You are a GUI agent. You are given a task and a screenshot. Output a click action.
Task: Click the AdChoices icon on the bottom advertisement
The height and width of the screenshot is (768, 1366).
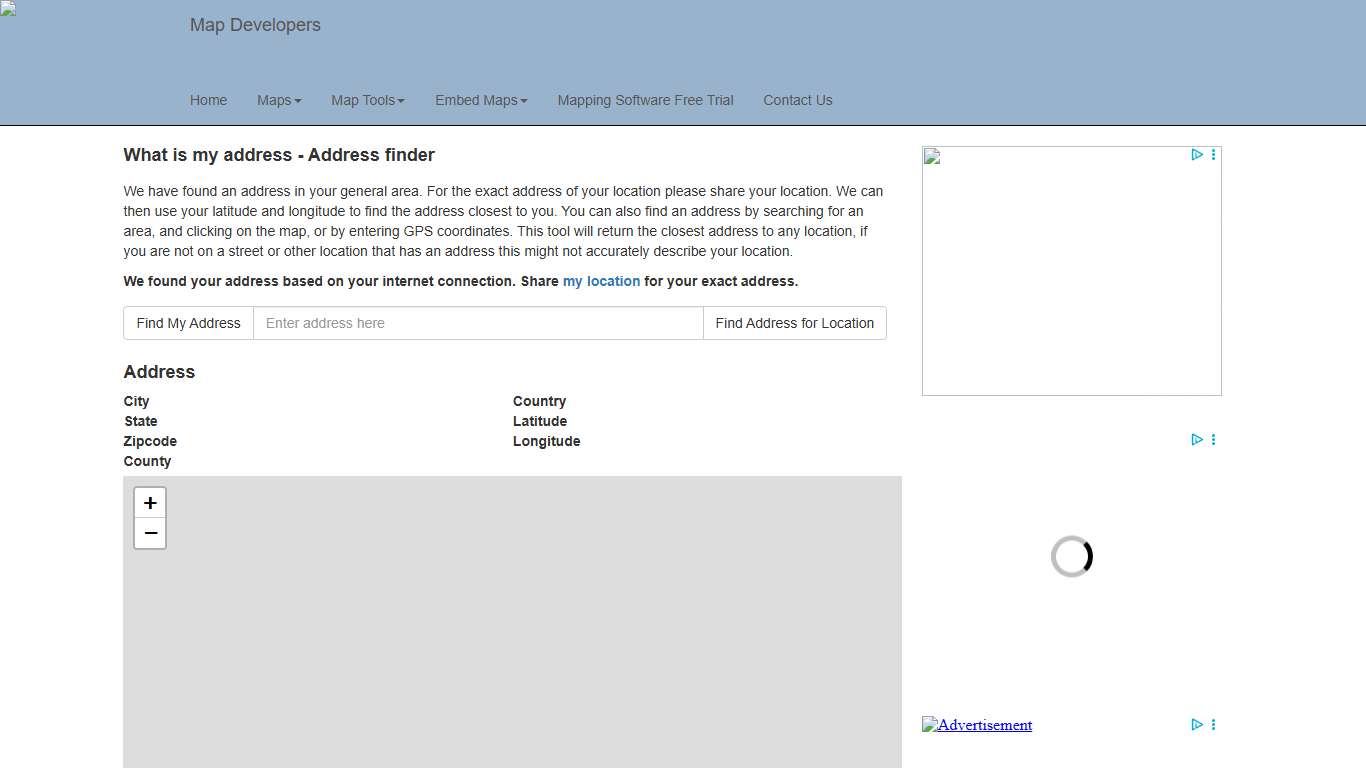coord(1197,724)
